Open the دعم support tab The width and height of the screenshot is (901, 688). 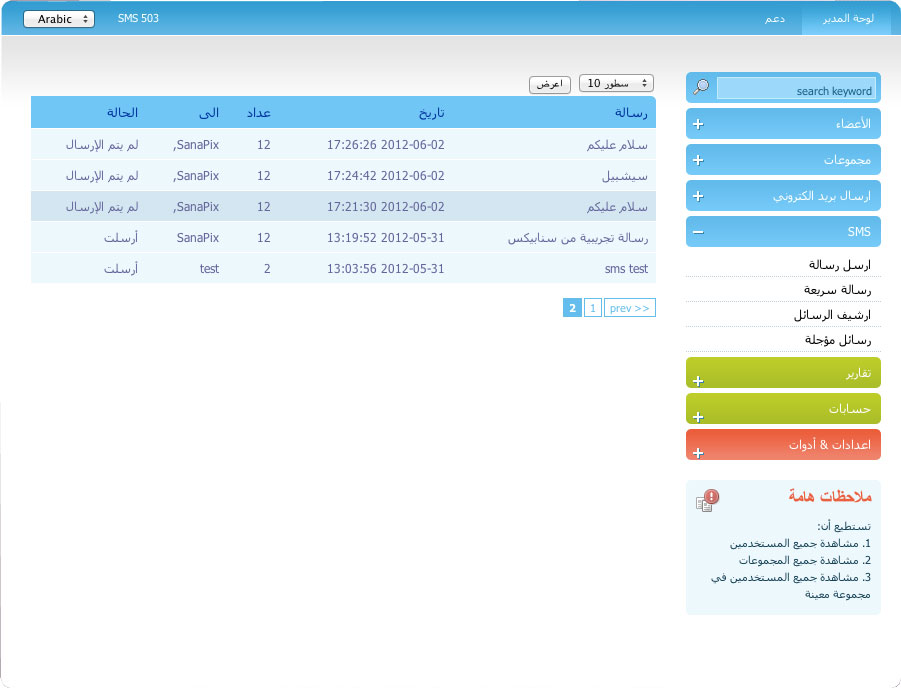click(775, 19)
